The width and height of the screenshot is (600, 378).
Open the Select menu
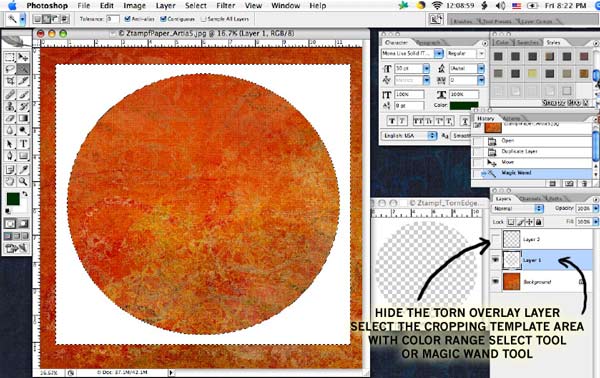pos(196,6)
